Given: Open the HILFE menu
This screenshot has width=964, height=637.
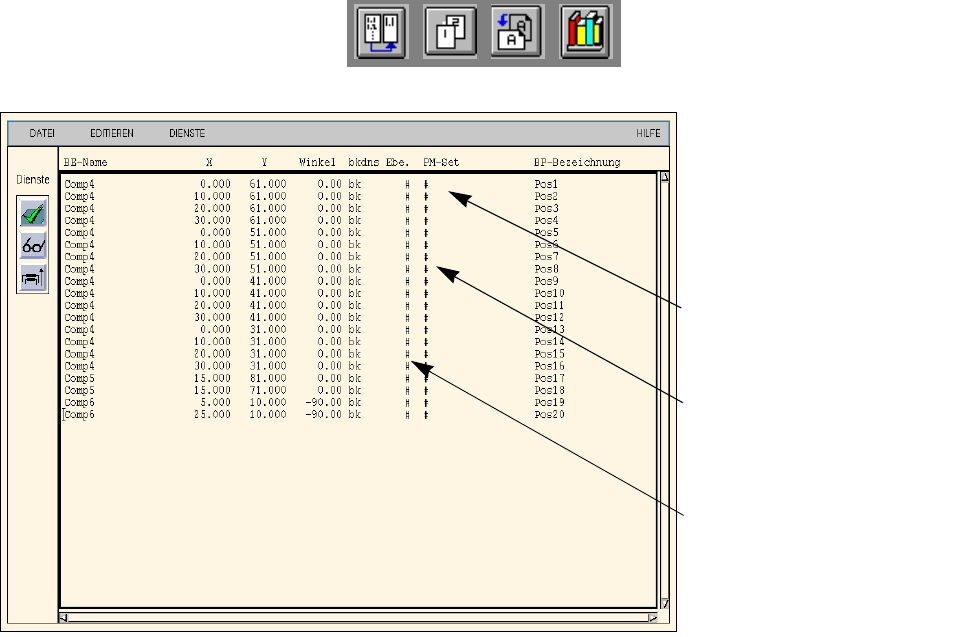Looking at the screenshot, I should click(x=648, y=133).
